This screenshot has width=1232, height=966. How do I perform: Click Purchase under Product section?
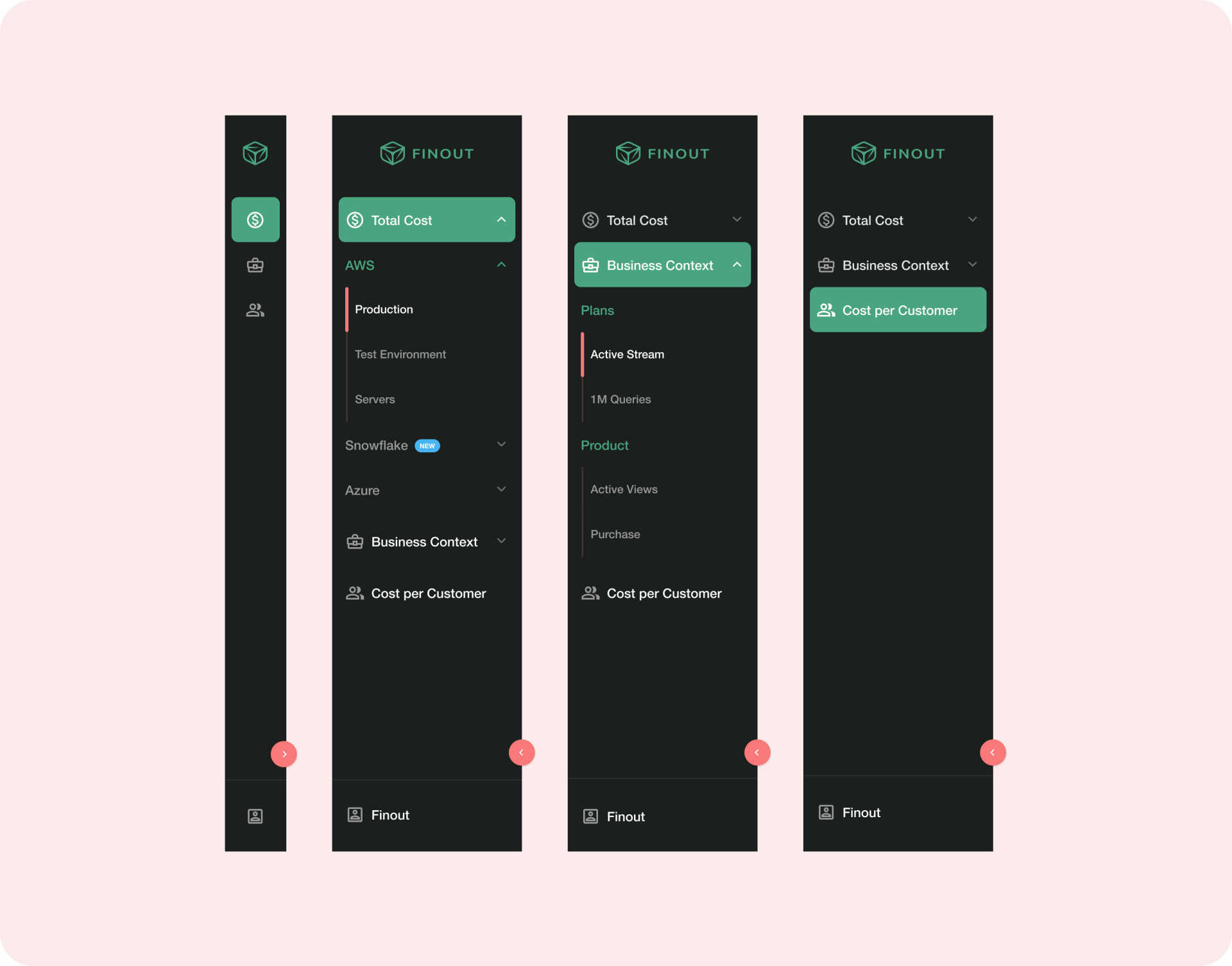click(615, 533)
